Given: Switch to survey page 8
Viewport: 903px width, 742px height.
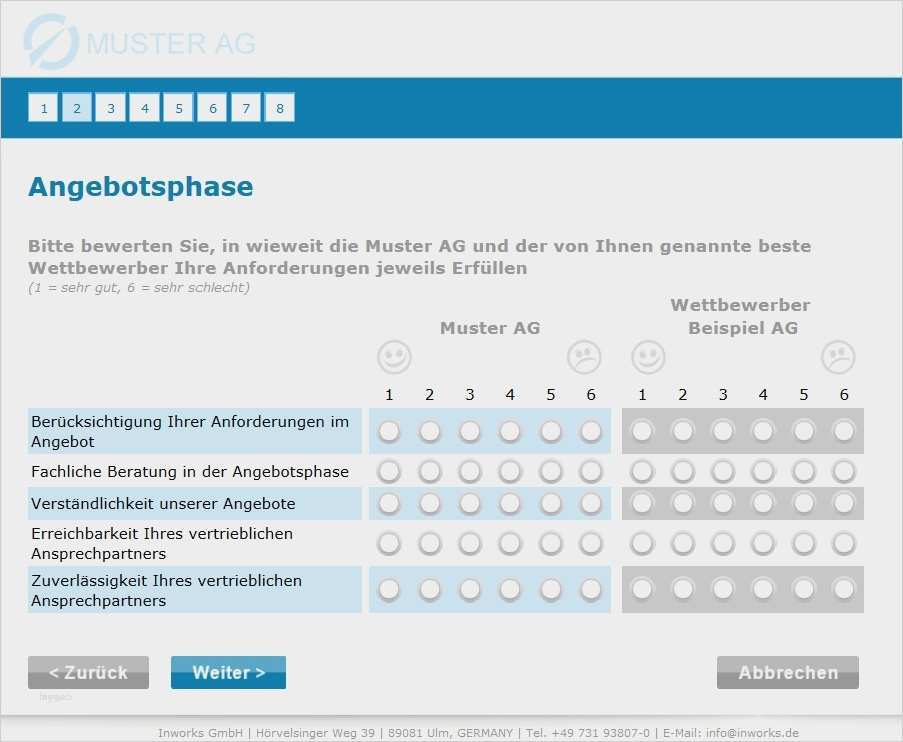Looking at the screenshot, I should click(x=279, y=108).
